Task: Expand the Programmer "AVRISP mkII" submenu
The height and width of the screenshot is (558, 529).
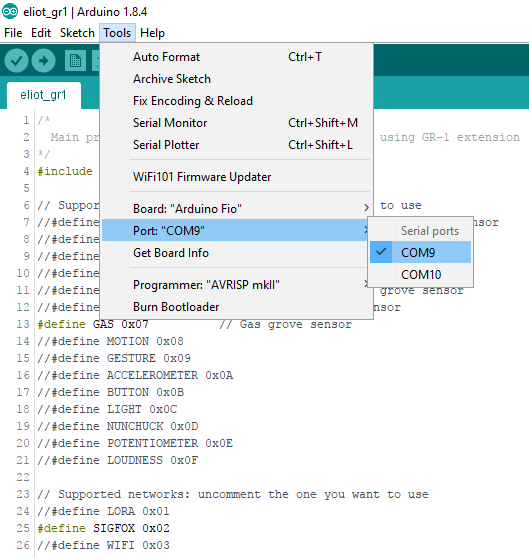Action: point(235,285)
